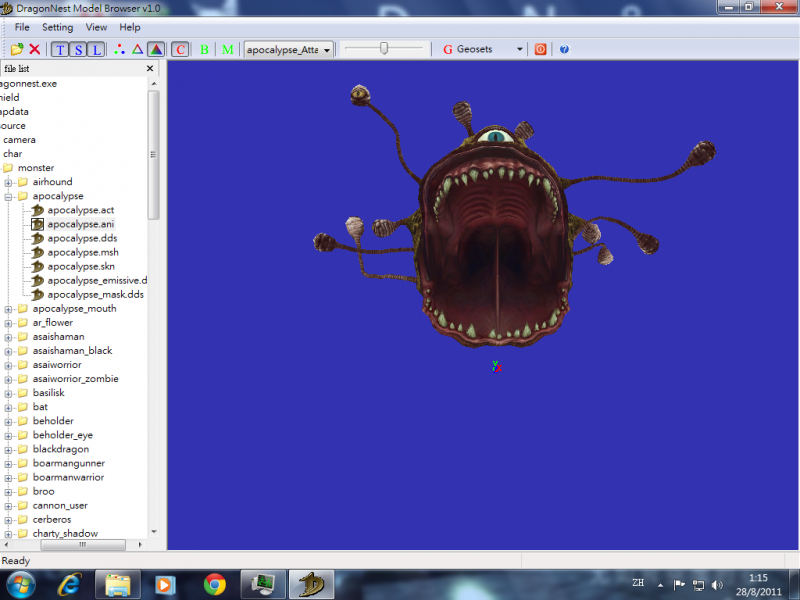Click the red X delete toolbar icon
800x600 pixels.
[35, 49]
